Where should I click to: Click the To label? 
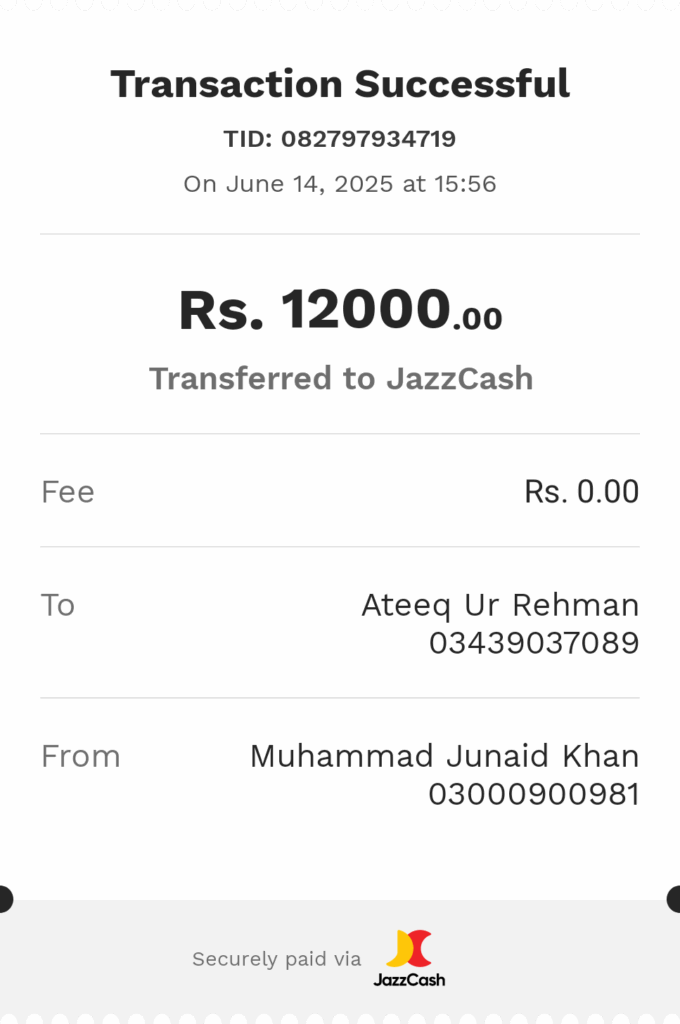(x=58, y=605)
